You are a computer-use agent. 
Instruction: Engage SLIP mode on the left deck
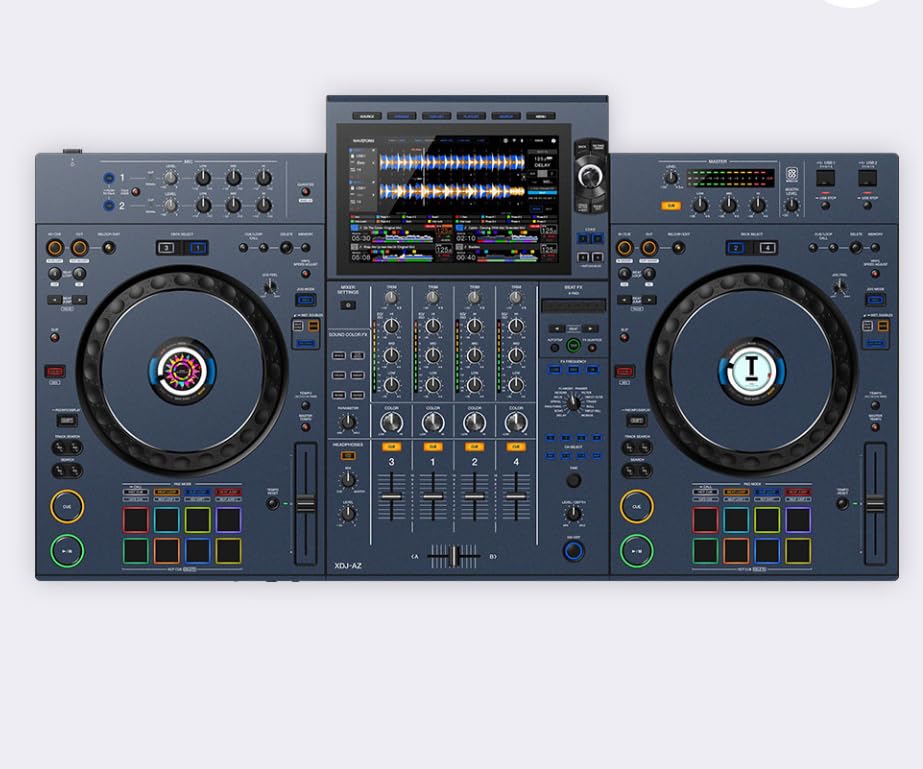click(54, 338)
